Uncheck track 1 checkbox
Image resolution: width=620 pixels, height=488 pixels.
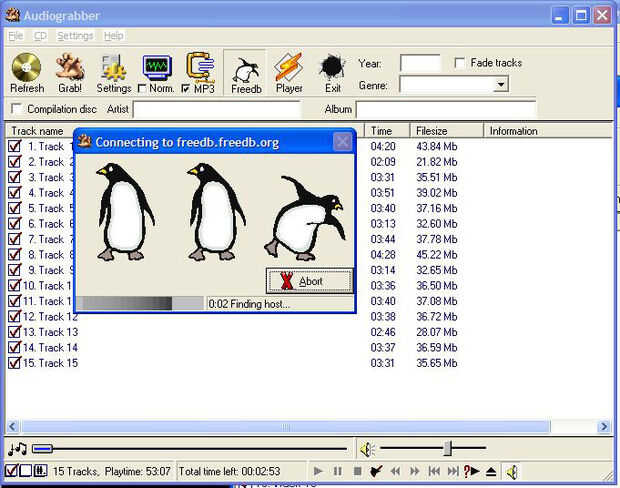[14, 146]
